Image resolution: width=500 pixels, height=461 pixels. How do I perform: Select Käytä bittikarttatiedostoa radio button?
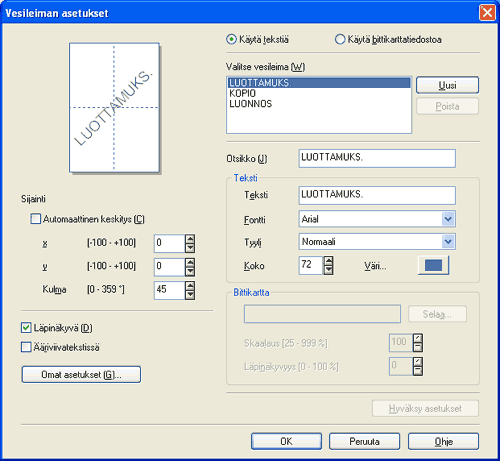pos(340,39)
